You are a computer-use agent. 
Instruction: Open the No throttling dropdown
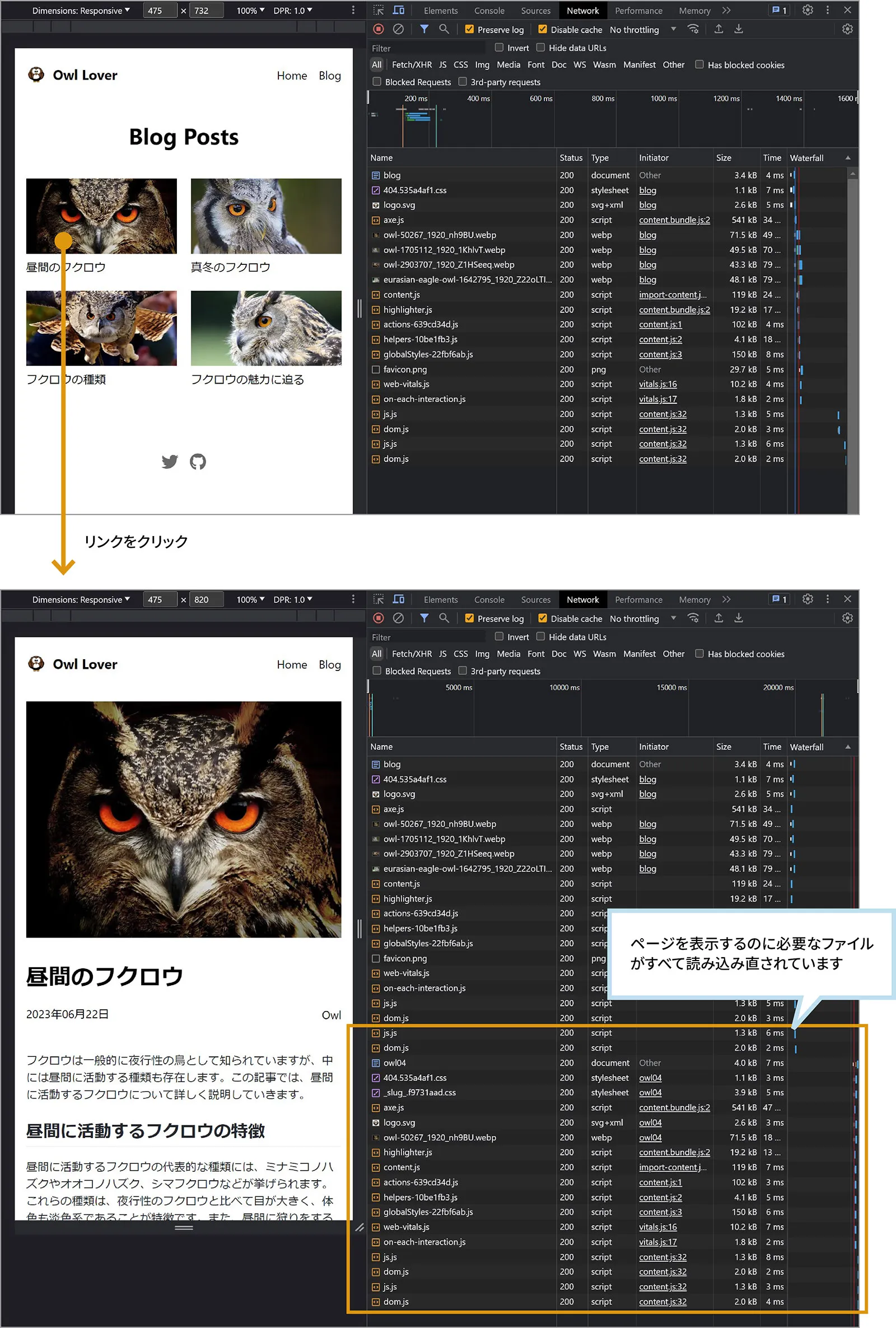[641, 29]
